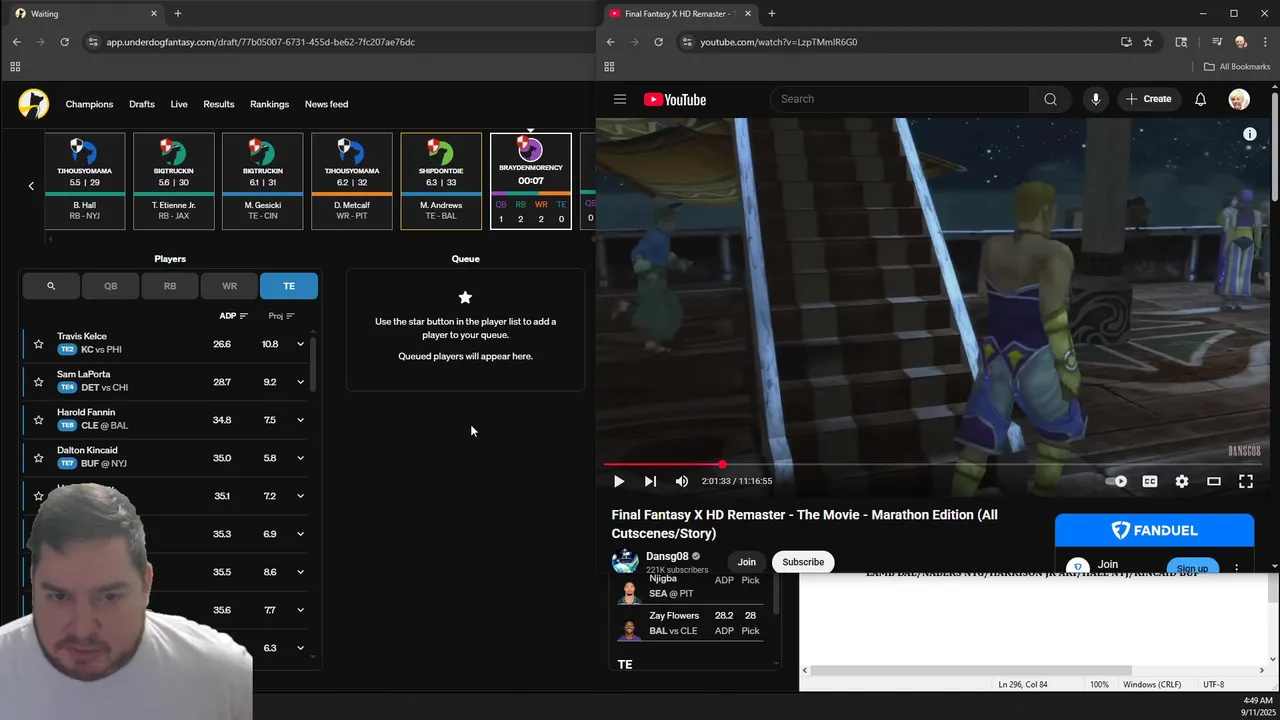
Task: Mute the video volume
Action: pyautogui.click(x=682, y=481)
